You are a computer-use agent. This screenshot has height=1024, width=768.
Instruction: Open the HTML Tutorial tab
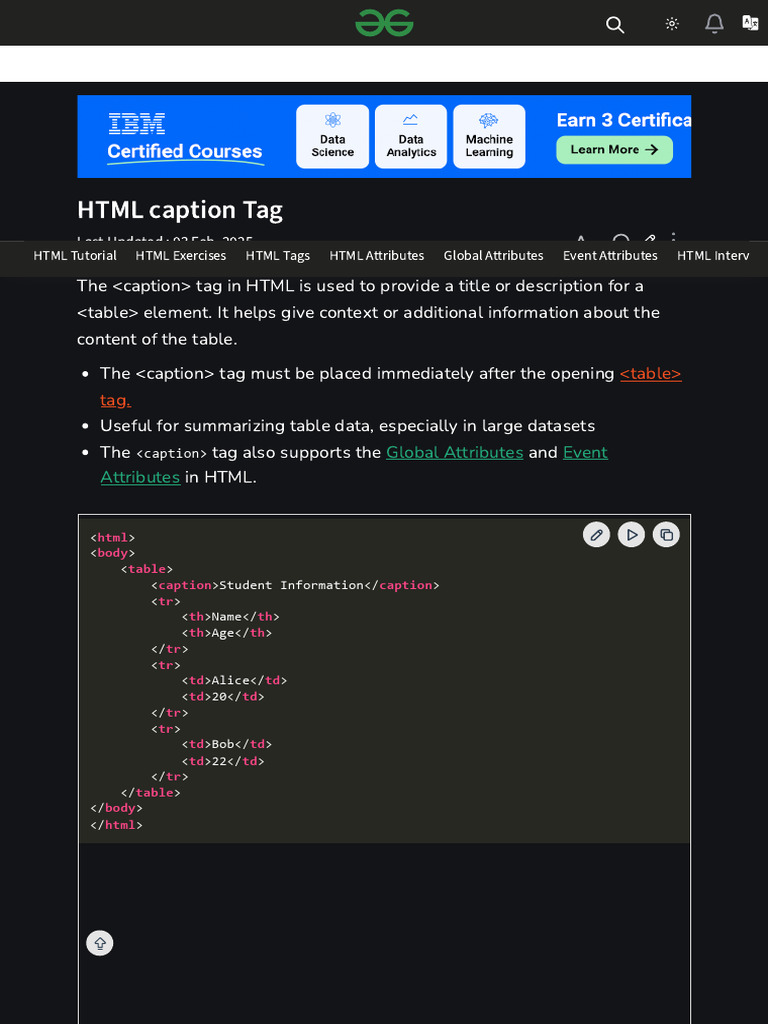click(x=75, y=255)
